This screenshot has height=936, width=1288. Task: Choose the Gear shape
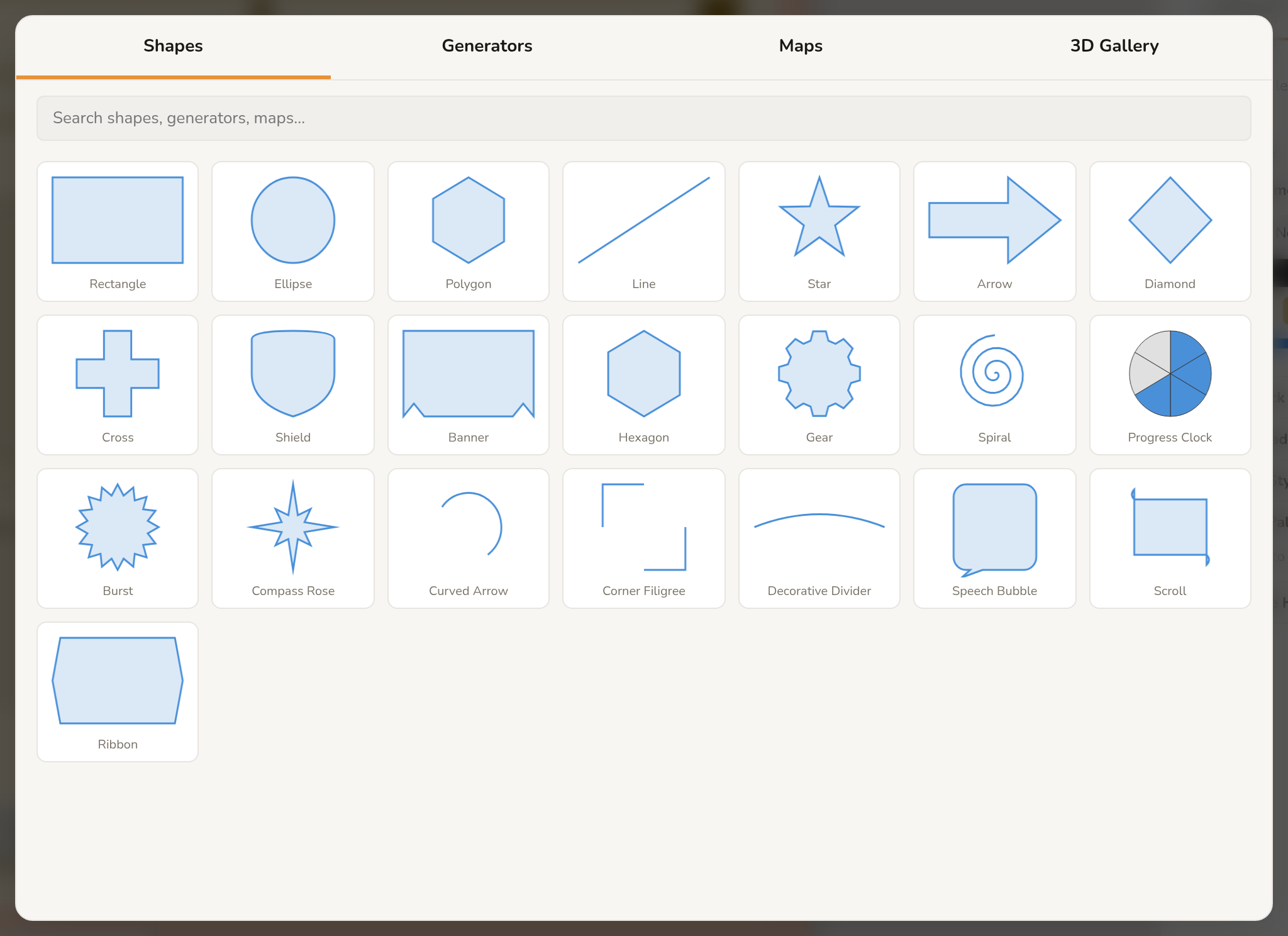point(819,385)
